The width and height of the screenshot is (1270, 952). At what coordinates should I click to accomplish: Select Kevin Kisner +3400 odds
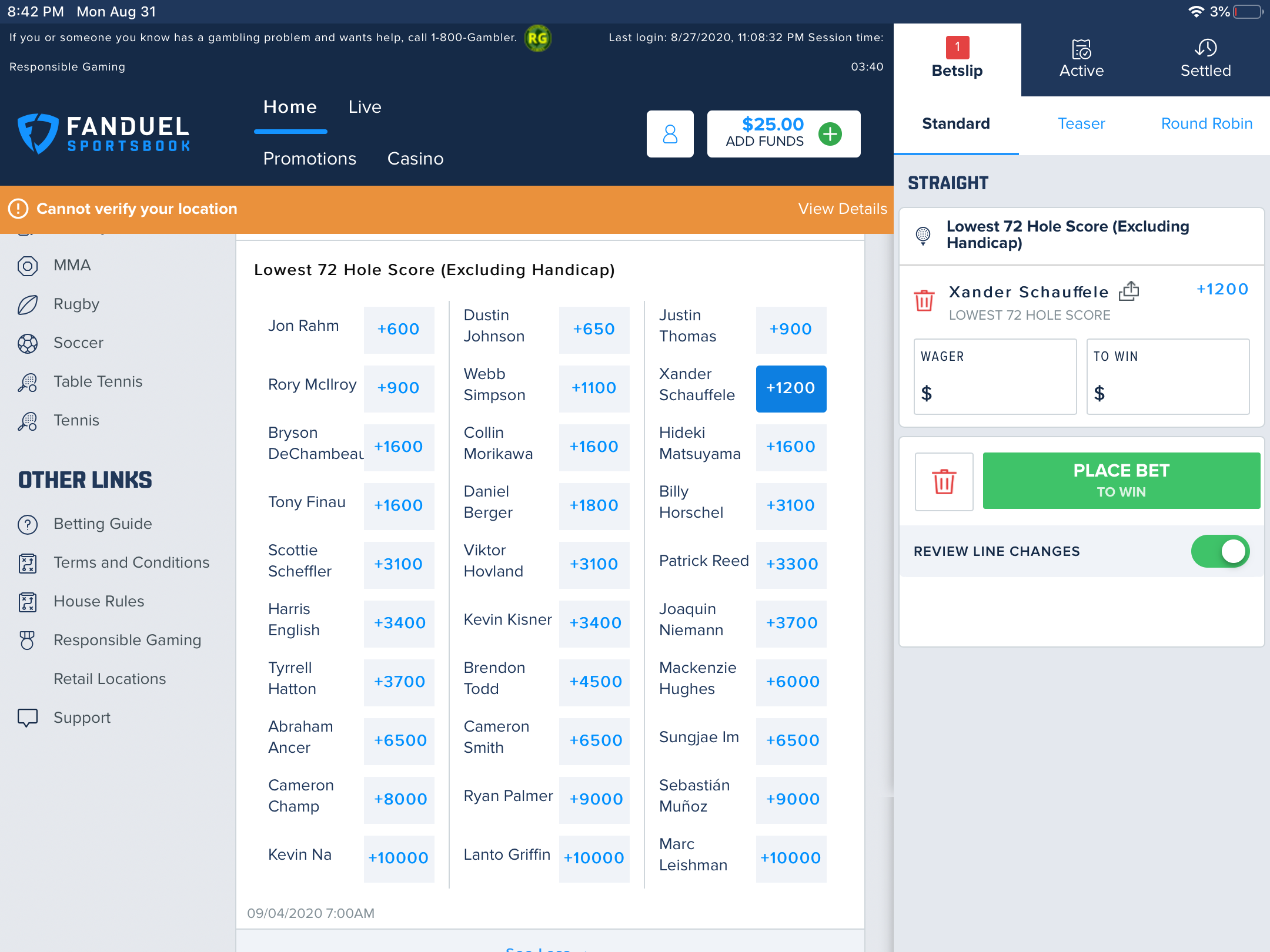coord(594,624)
